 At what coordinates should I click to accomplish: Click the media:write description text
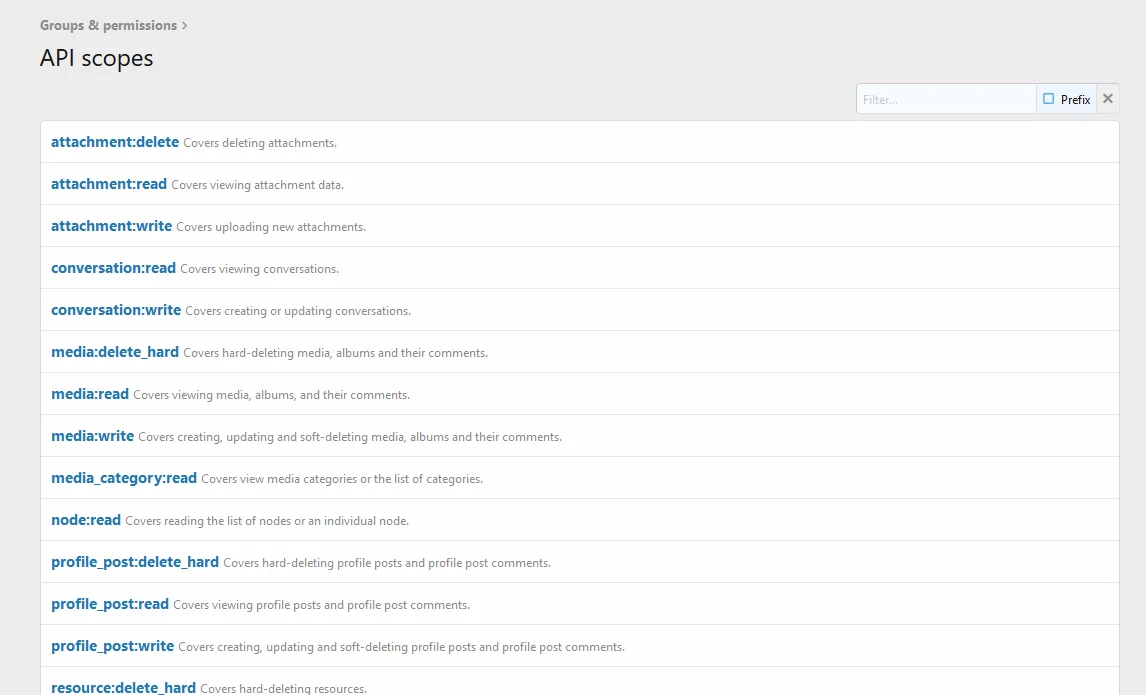(350, 437)
